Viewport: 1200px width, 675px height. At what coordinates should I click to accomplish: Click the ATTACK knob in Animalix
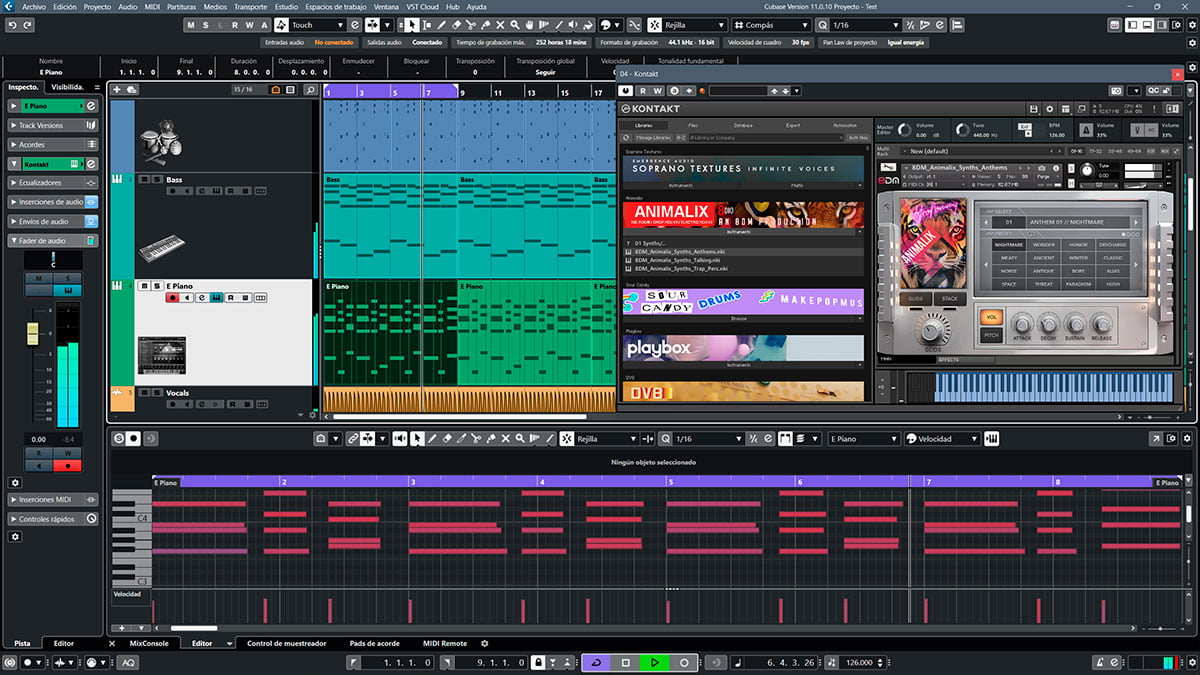(x=1022, y=324)
